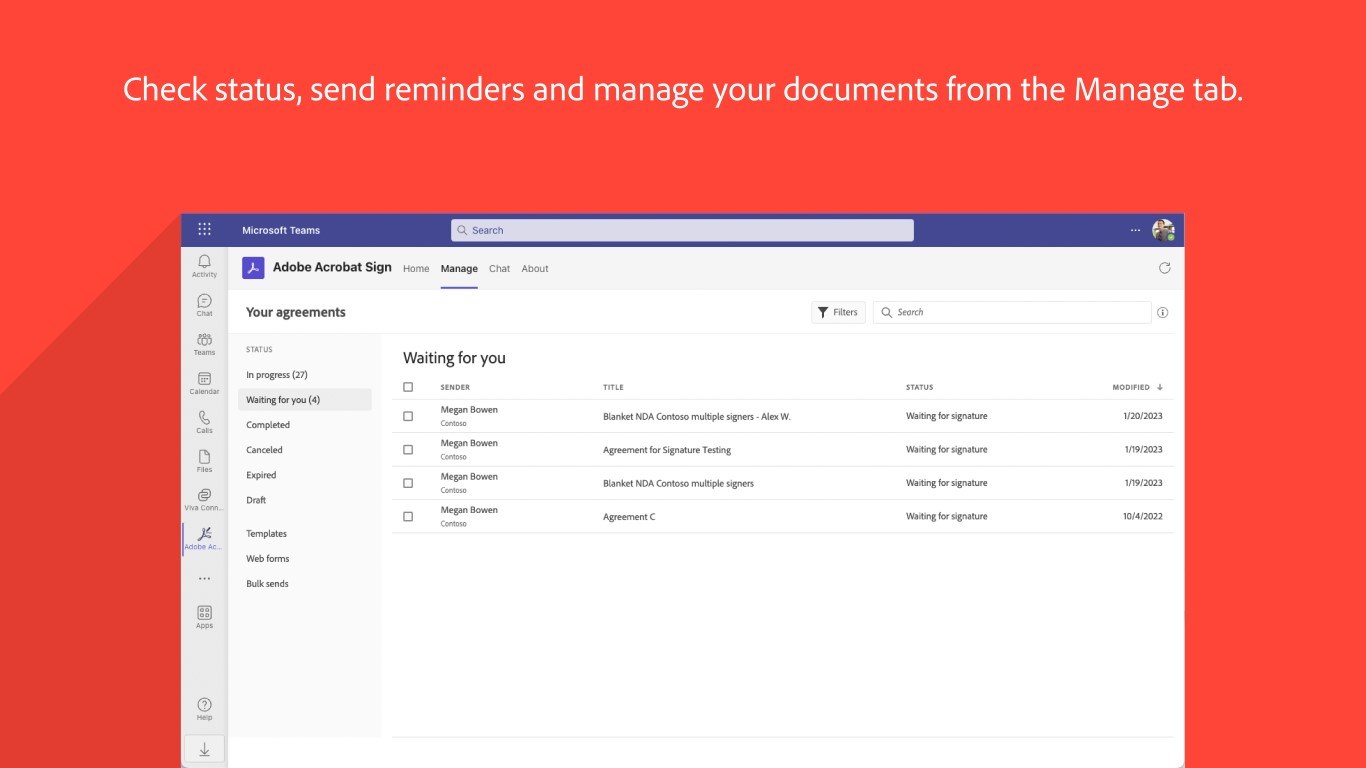Open Teams in the left sidebar
This screenshot has width=1366, height=768.
(204, 344)
